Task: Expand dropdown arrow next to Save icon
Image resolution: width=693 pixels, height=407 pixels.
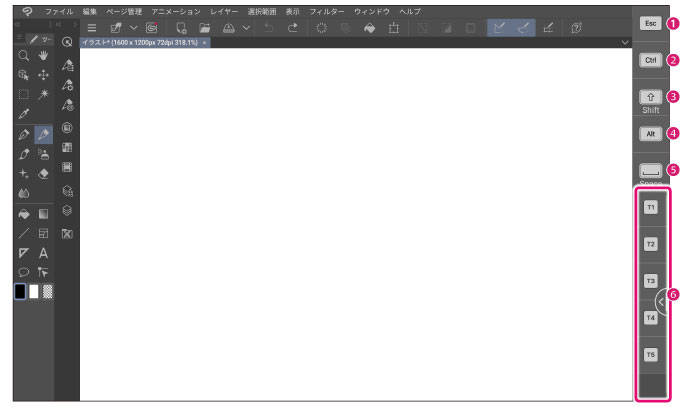Action: tap(246, 28)
